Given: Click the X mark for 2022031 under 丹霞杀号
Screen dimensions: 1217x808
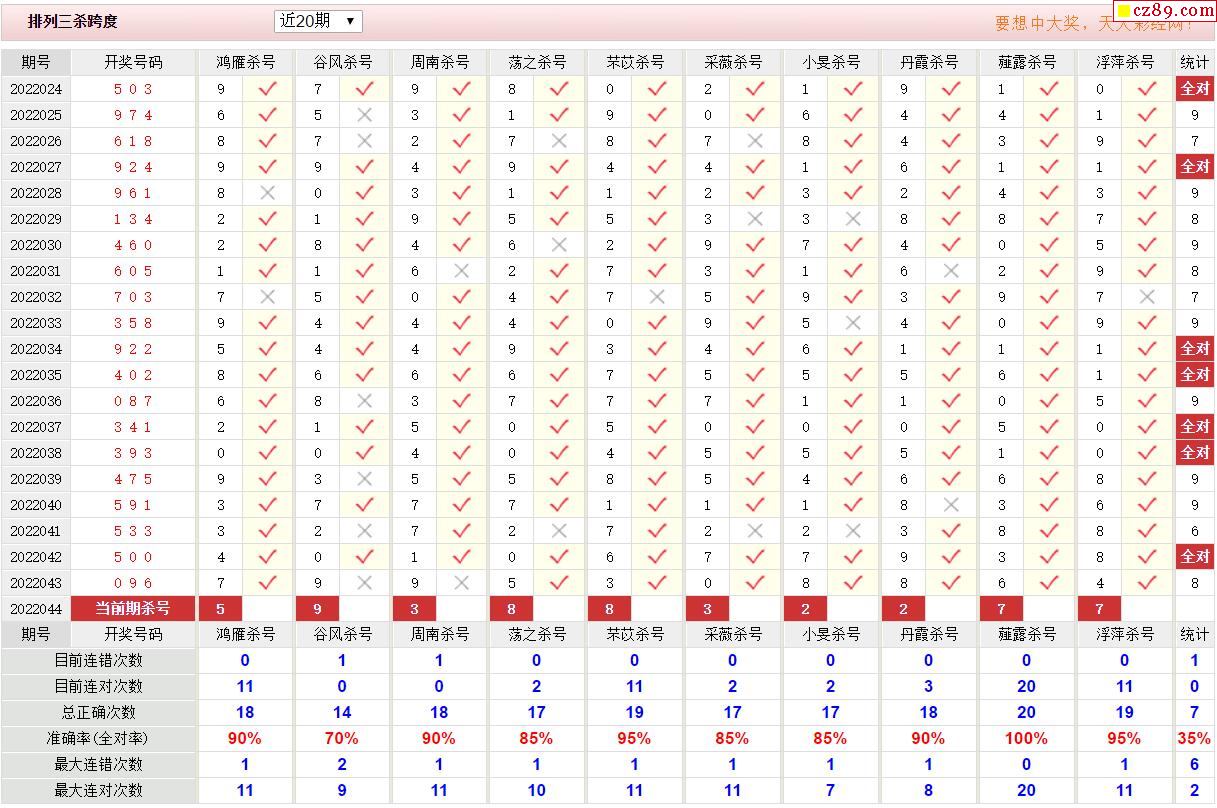Looking at the screenshot, I should click(x=951, y=271).
